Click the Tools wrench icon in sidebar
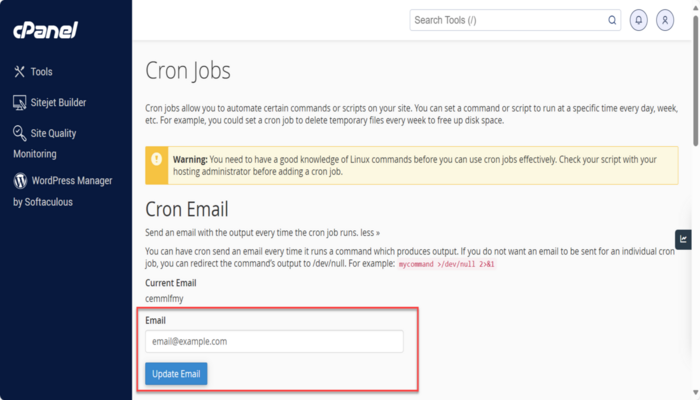The height and width of the screenshot is (400, 700). click(19, 72)
